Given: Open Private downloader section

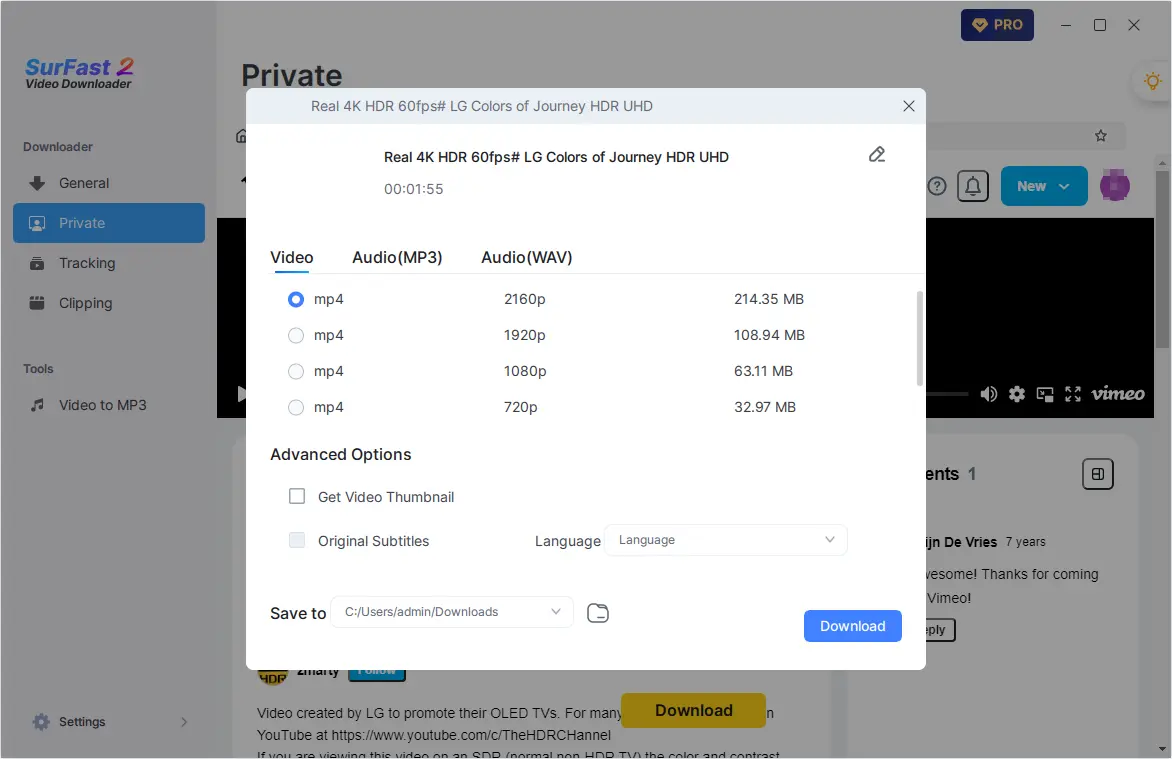Looking at the screenshot, I should click(x=108, y=223).
